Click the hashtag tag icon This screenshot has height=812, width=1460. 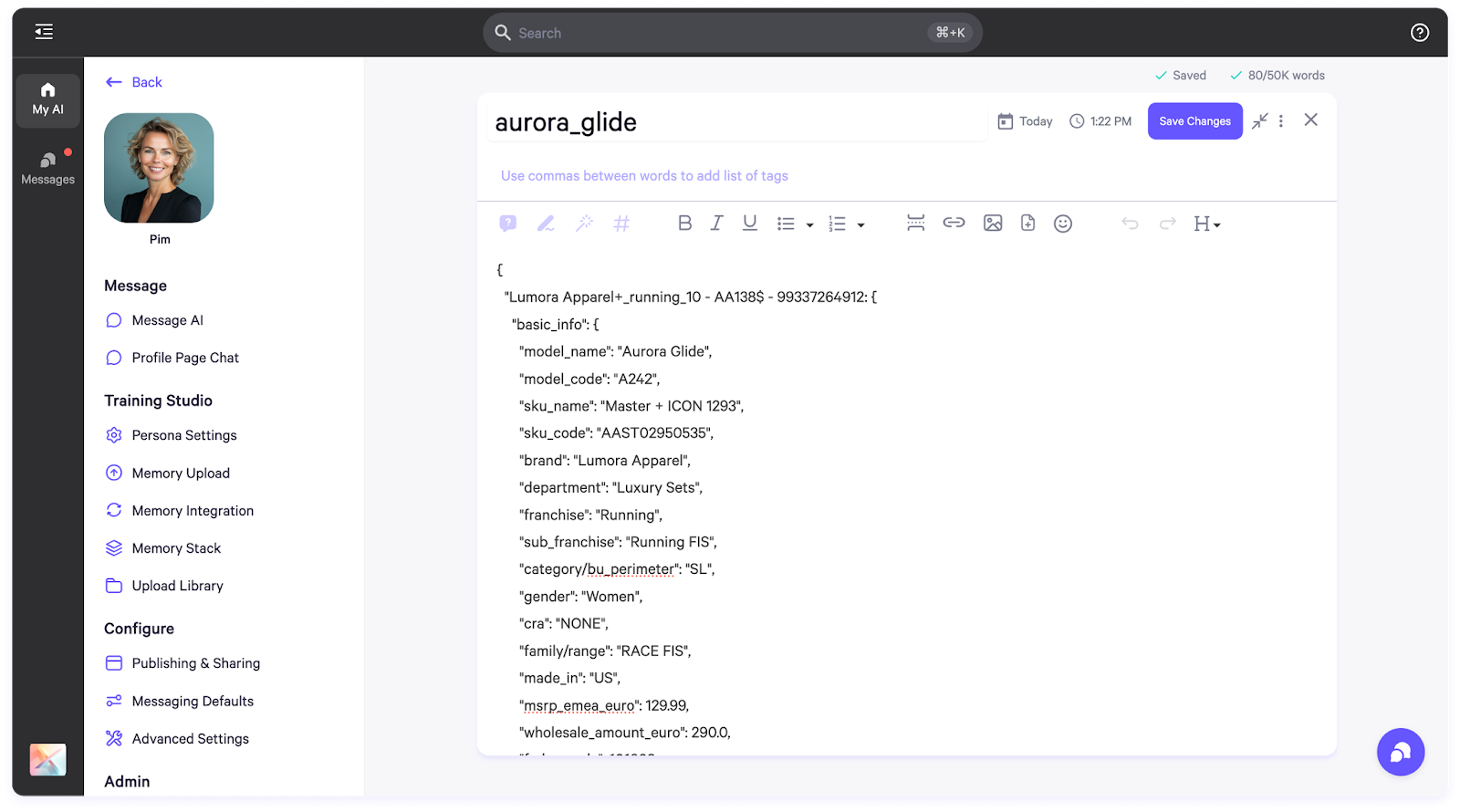[x=621, y=224]
